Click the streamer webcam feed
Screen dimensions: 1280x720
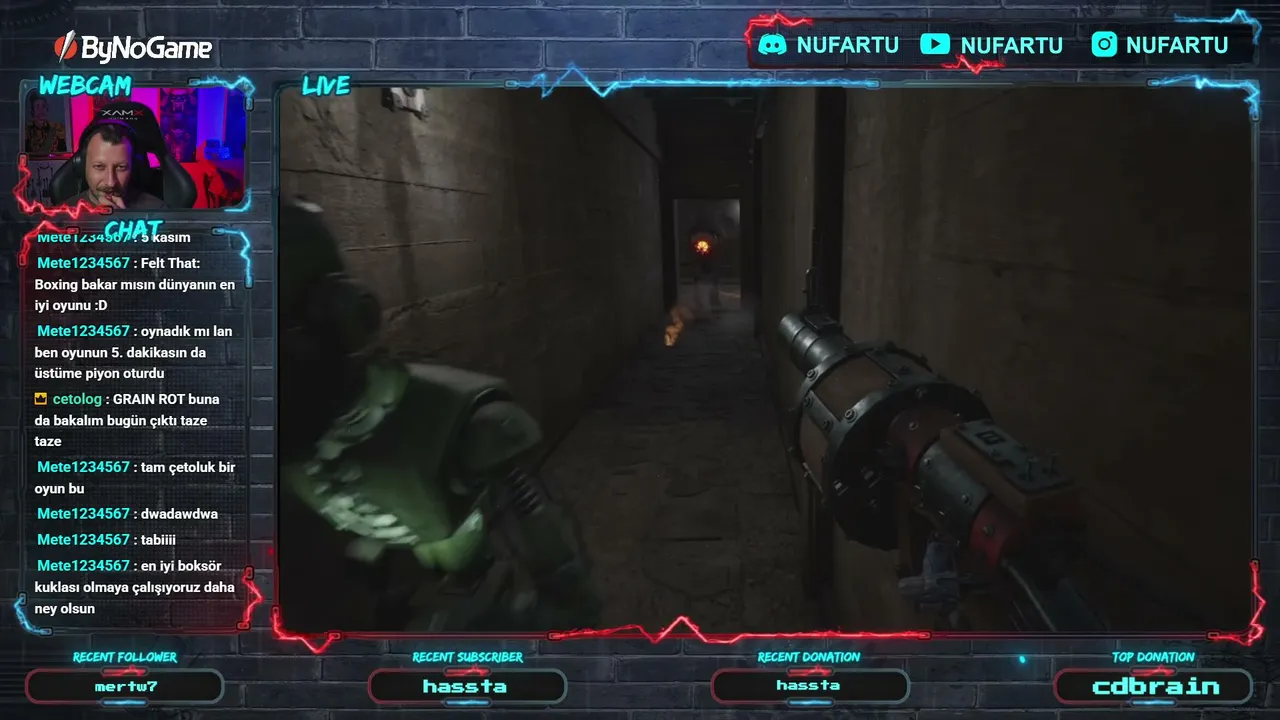tap(135, 148)
